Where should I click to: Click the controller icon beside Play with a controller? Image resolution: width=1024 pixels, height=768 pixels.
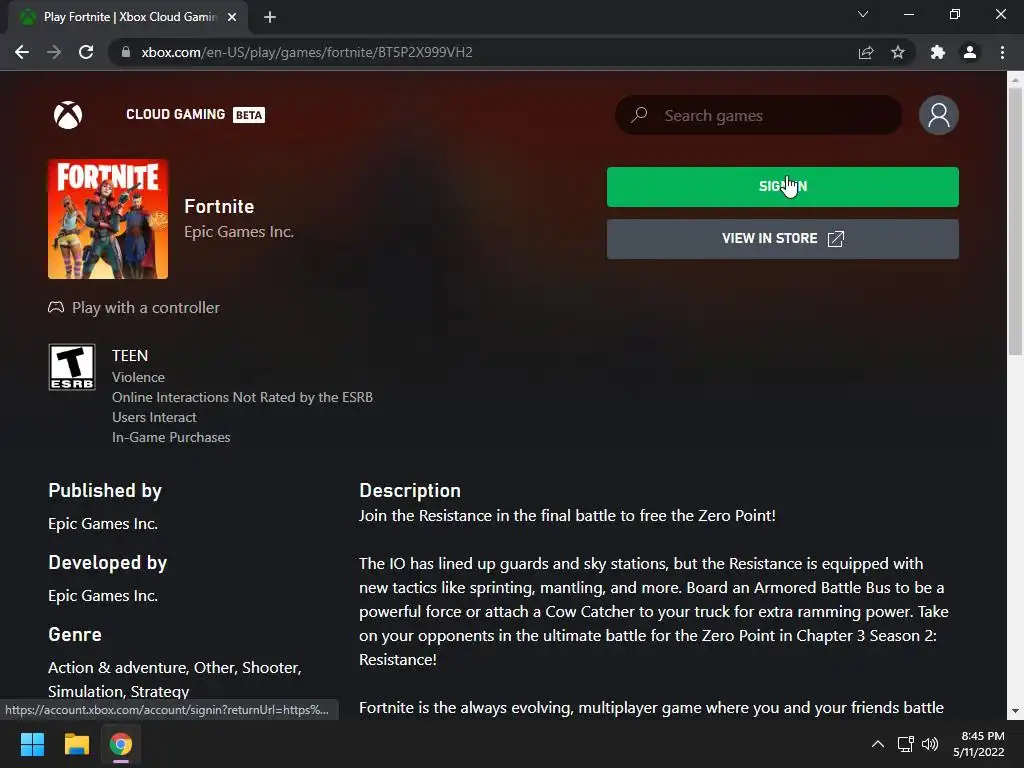coord(56,307)
